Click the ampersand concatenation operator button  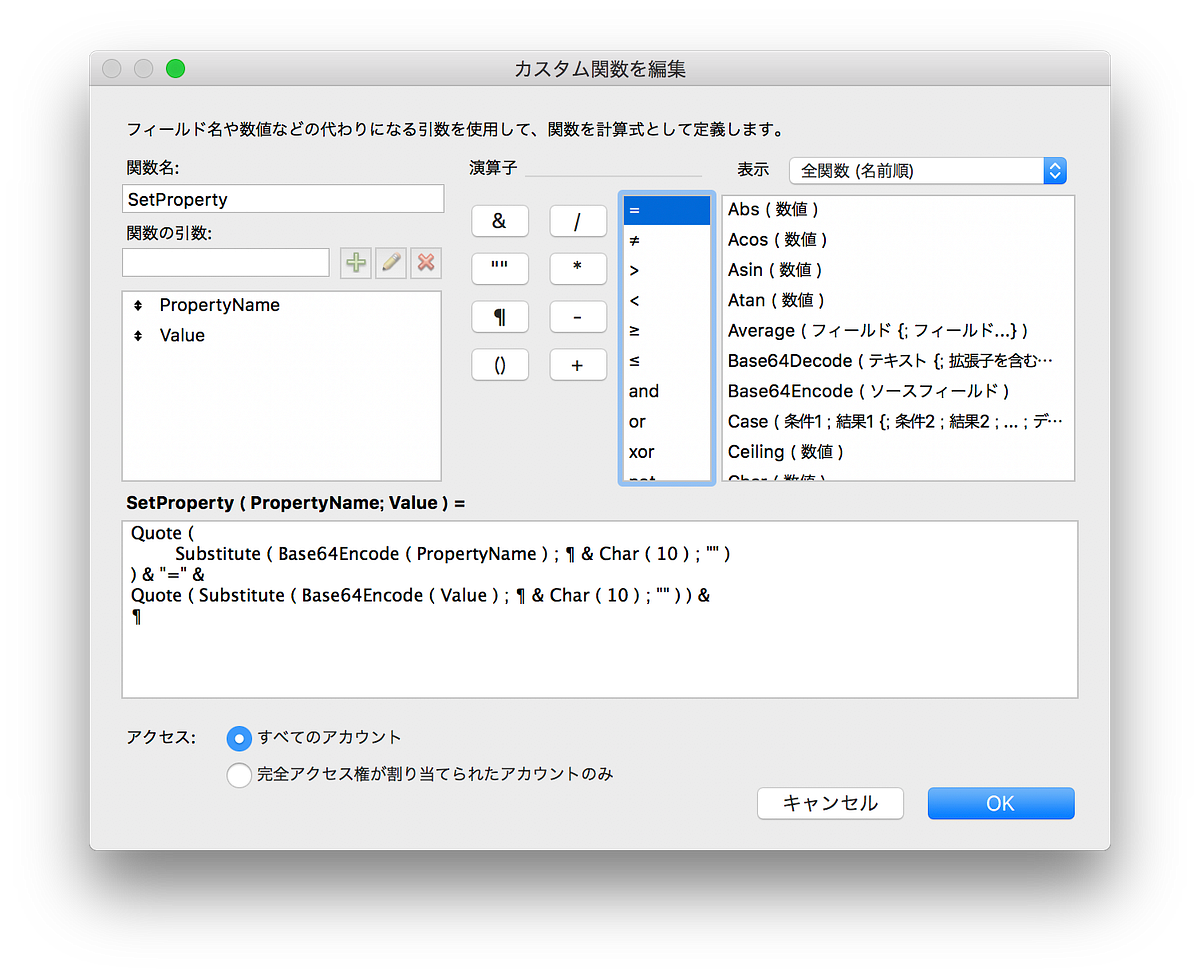(x=500, y=221)
